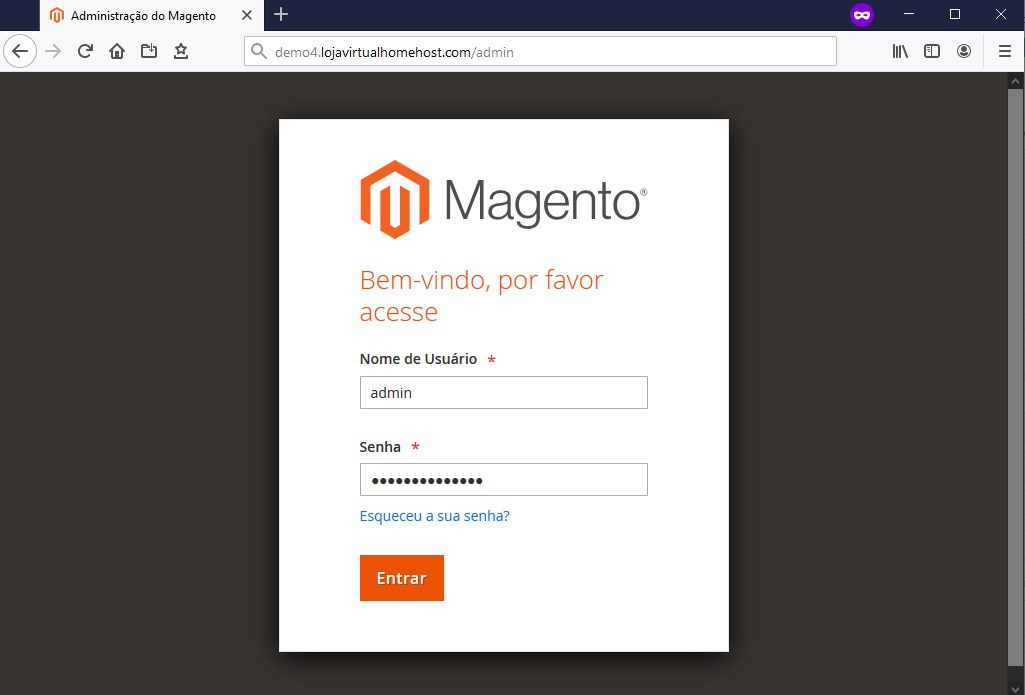The image size is (1025, 695).
Task: Click the Magento logo
Action: click(x=503, y=199)
